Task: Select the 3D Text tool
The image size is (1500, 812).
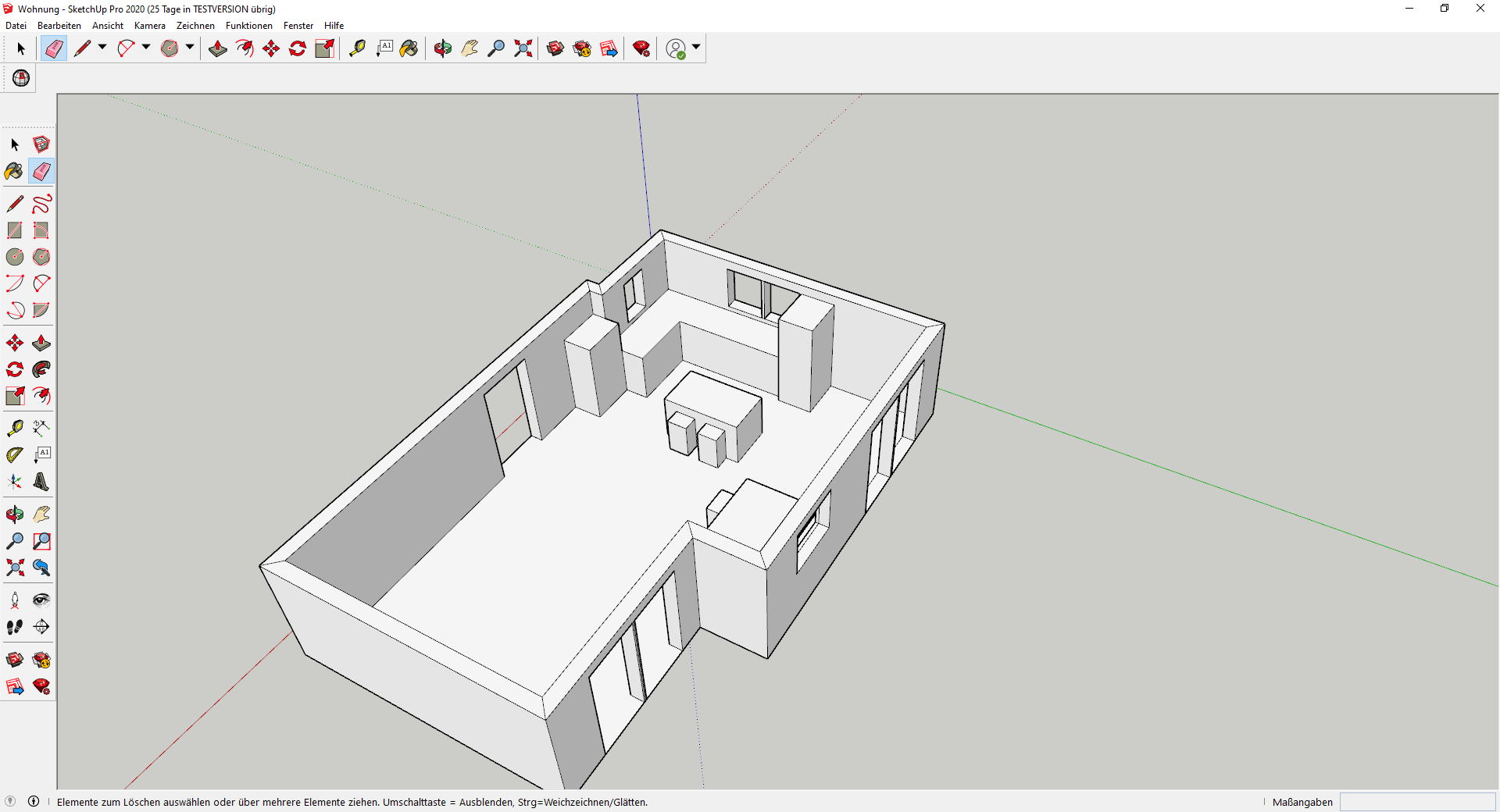Action: (41, 482)
